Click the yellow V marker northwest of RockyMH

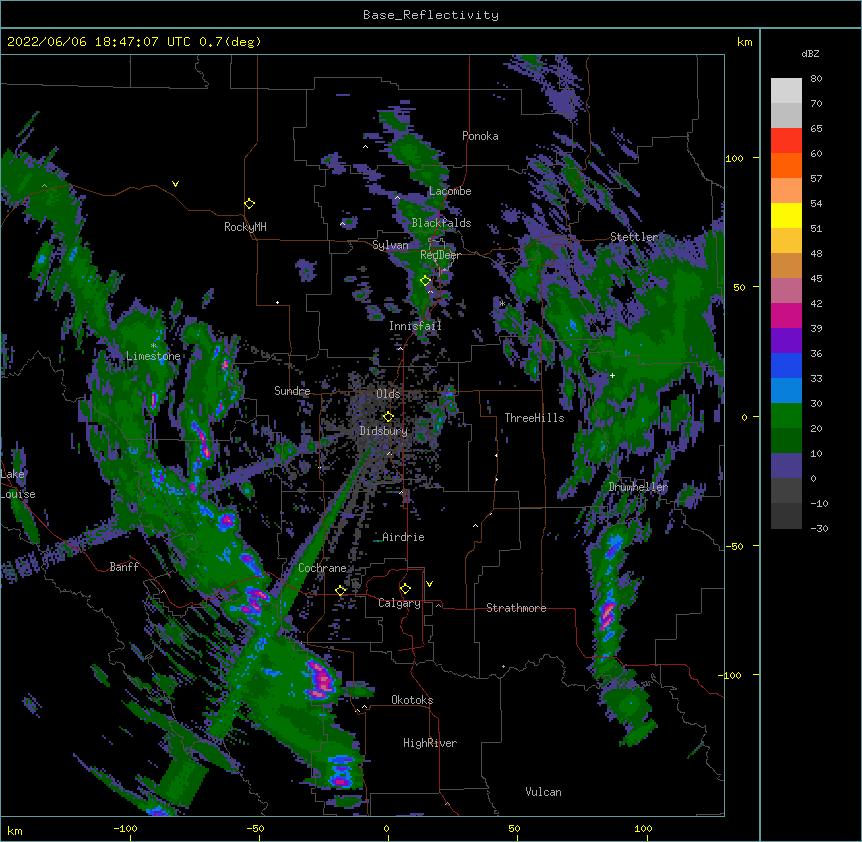175,184
